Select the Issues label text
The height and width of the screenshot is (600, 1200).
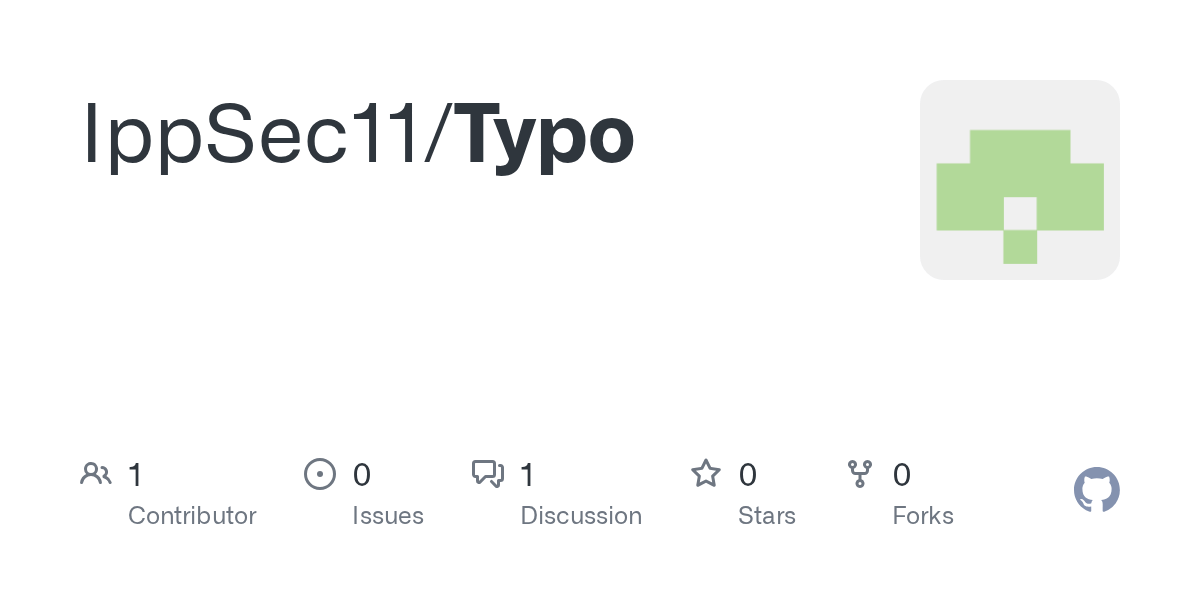388,516
